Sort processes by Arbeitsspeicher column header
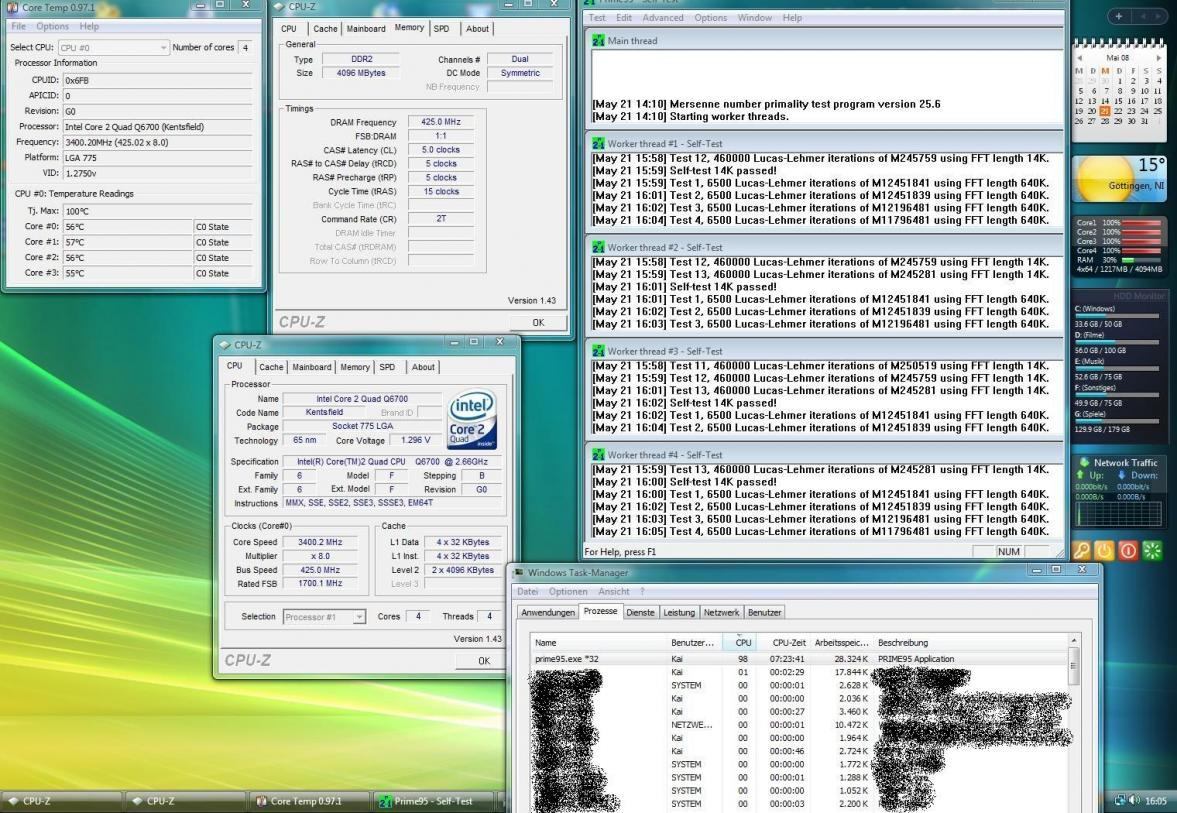The image size is (1177, 813). (841, 643)
